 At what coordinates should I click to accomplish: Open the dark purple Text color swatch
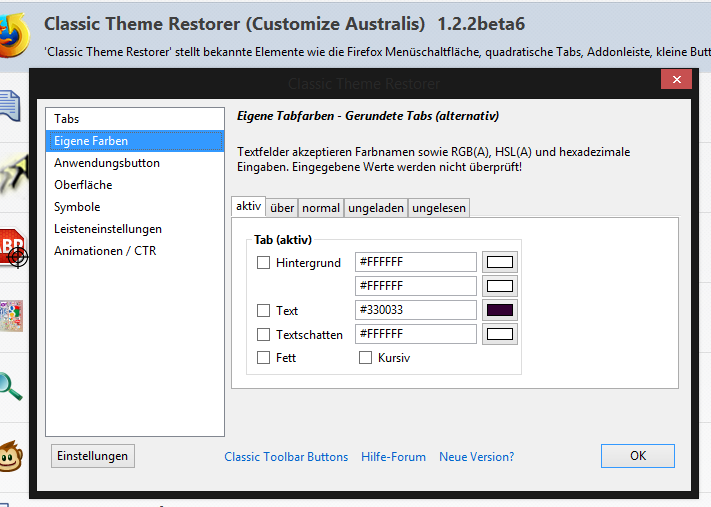[499, 310]
